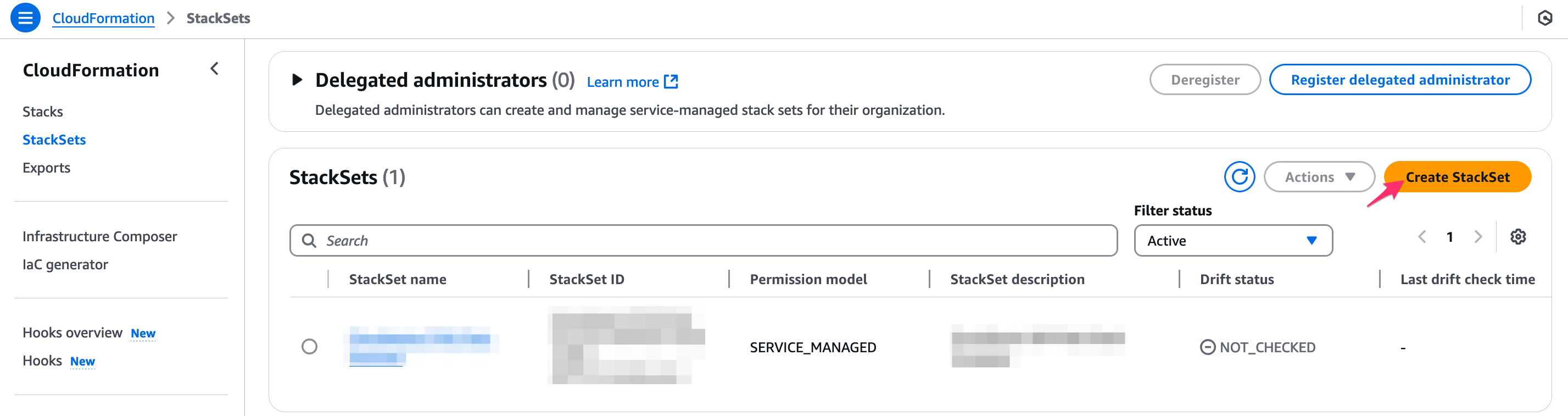Expand the Delegated administrators section
Screen dimensions: 1568x416
[297, 80]
